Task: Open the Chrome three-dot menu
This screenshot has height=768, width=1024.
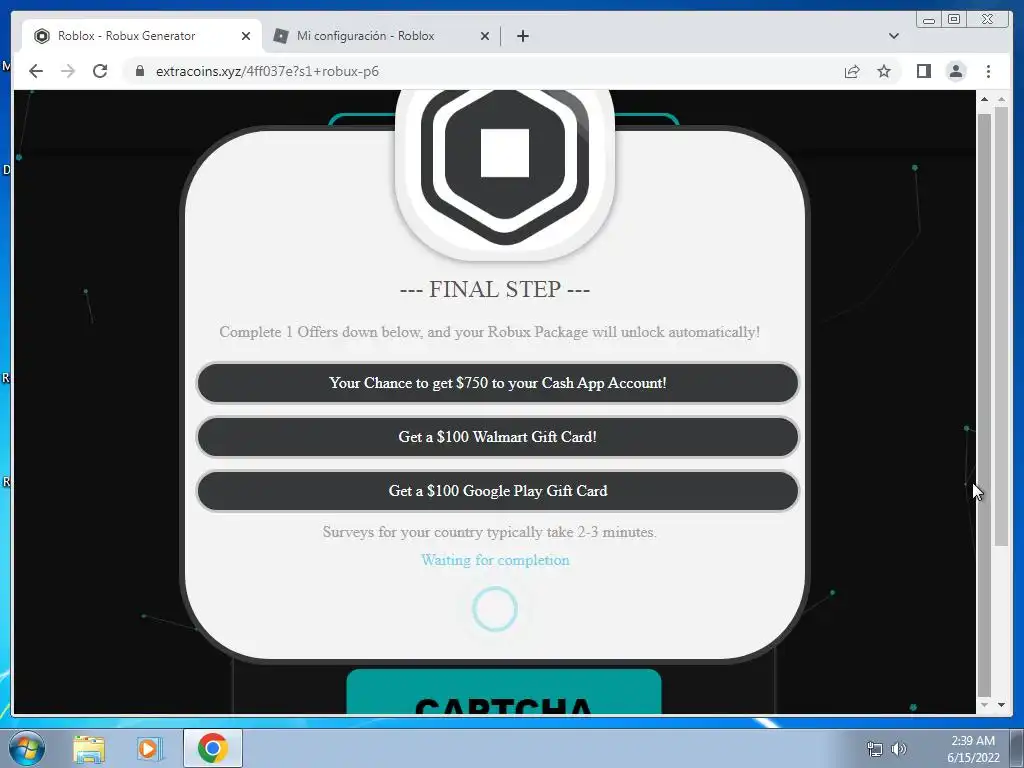Action: click(988, 71)
